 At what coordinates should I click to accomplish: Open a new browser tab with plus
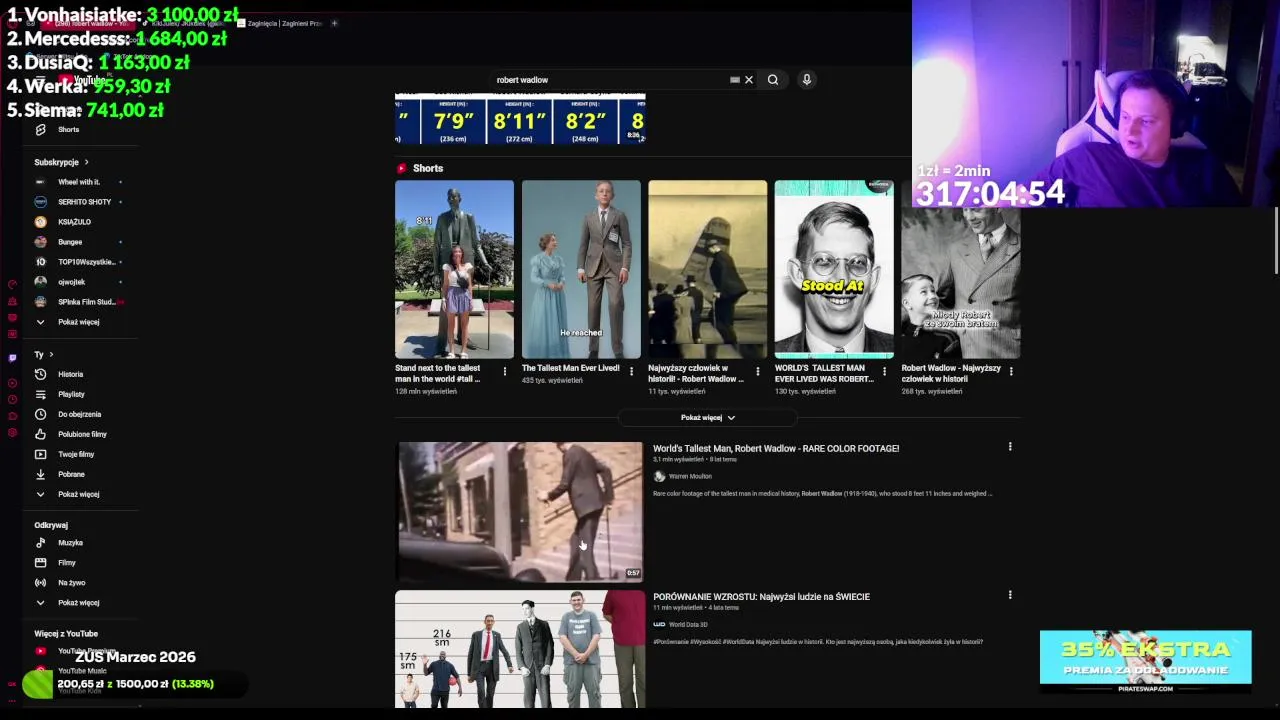click(334, 23)
